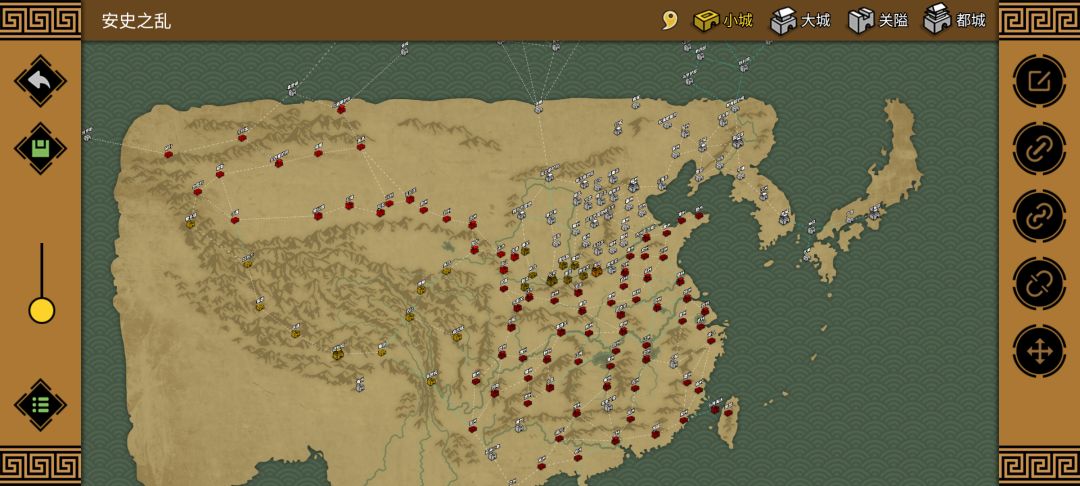The width and height of the screenshot is (1080, 486).
Task: Select the diagonal single-link tool
Action: pos(1039,149)
